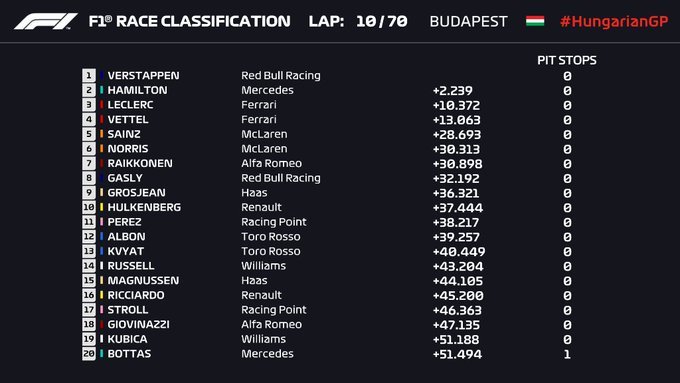Screen dimensions: 680x383
Task: Click position 20 number badge
Action: coord(88,354)
